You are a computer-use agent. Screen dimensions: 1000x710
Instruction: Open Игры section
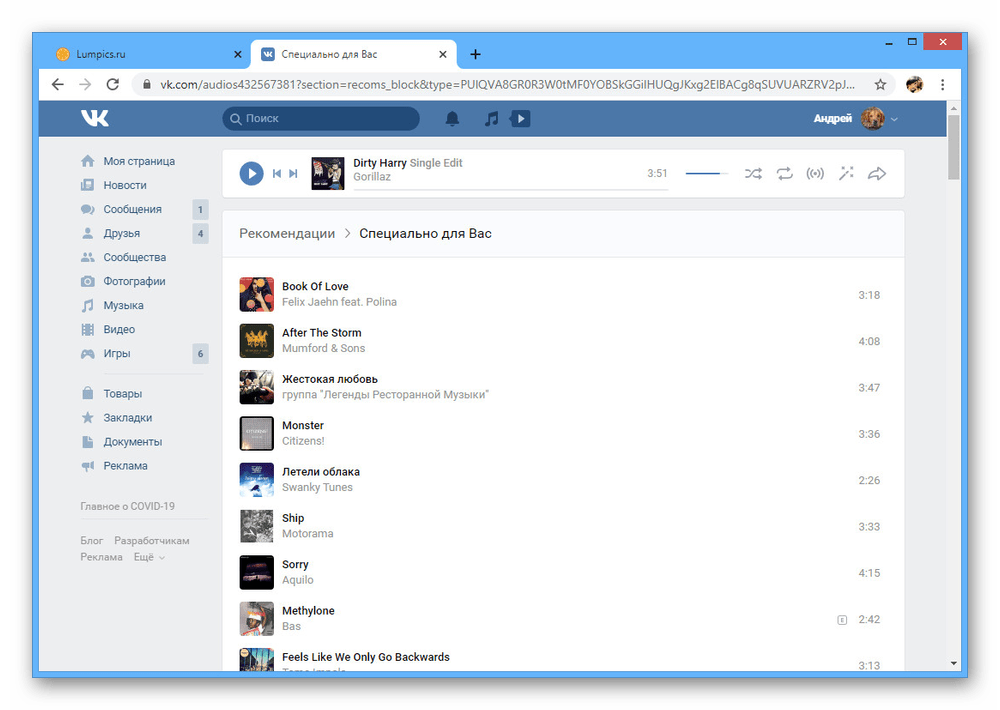[x=117, y=353]
